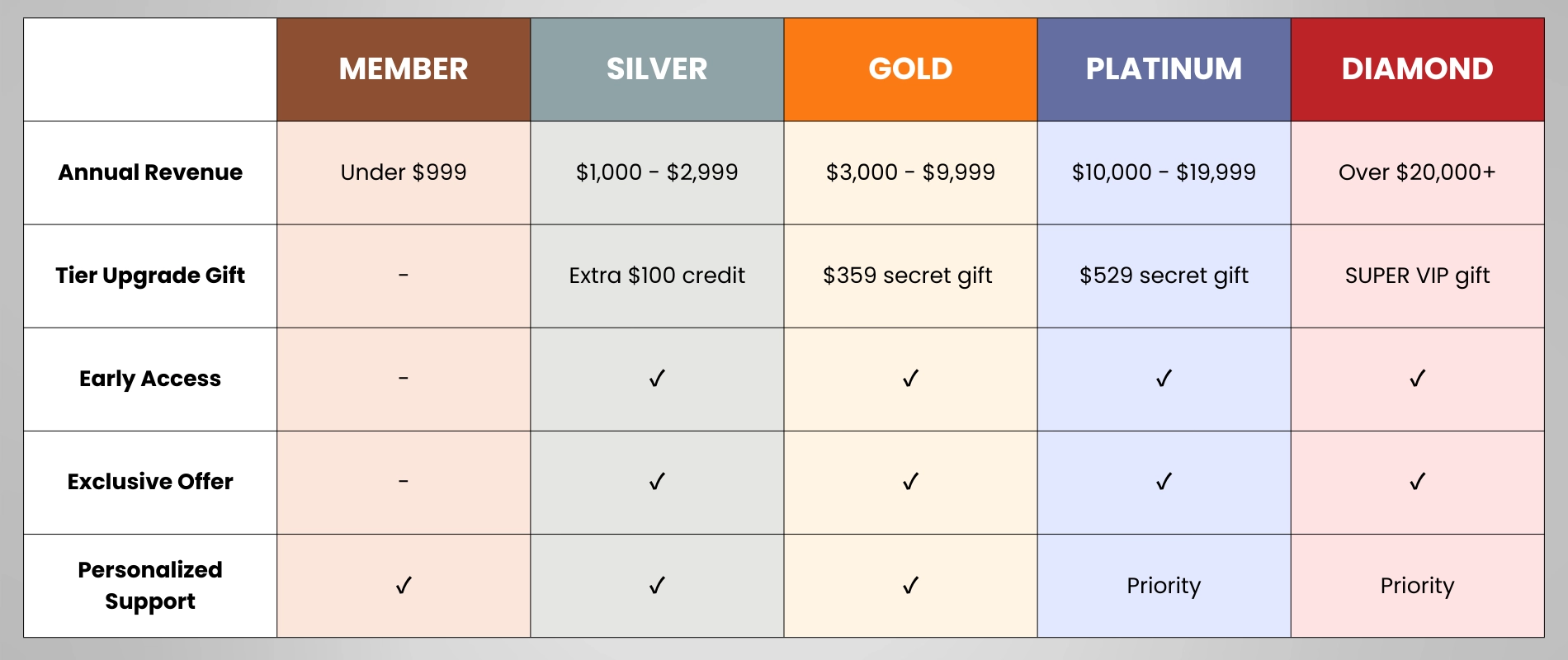This screenshot has width=1568, height=660.
Task: Click the "$10,000 - $19,999" revenue cell
Action: click(x=1164, y=172)
